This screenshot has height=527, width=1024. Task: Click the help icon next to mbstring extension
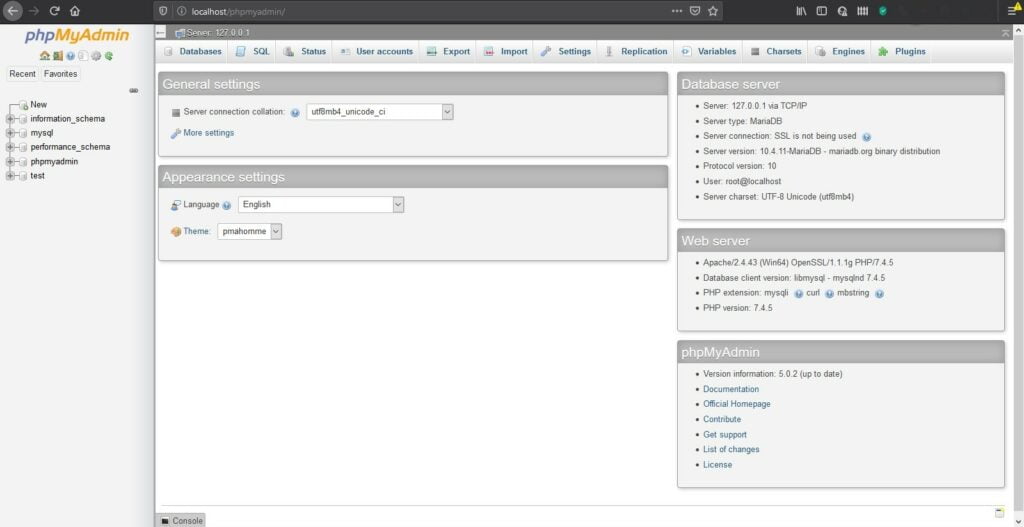879,294
